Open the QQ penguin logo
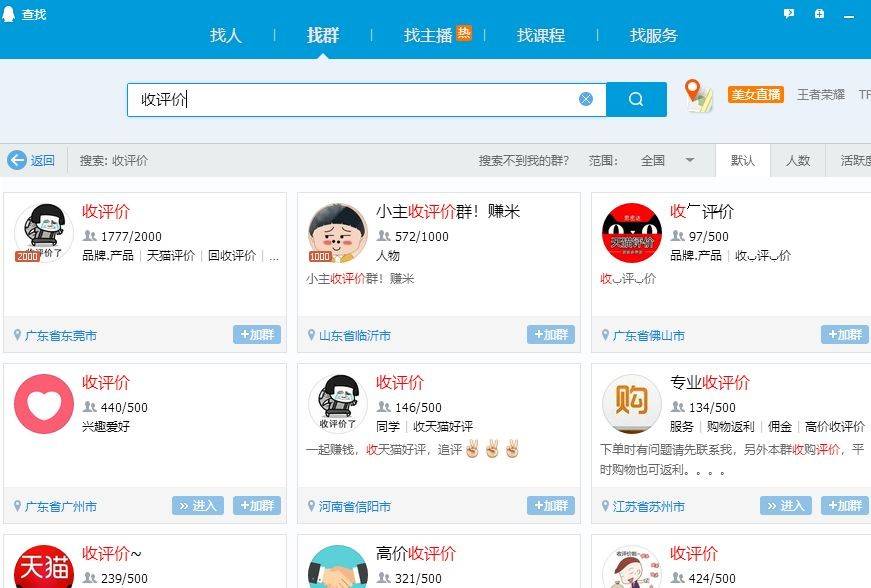Viewport: 871px width, 588px height. pos(9,14)
